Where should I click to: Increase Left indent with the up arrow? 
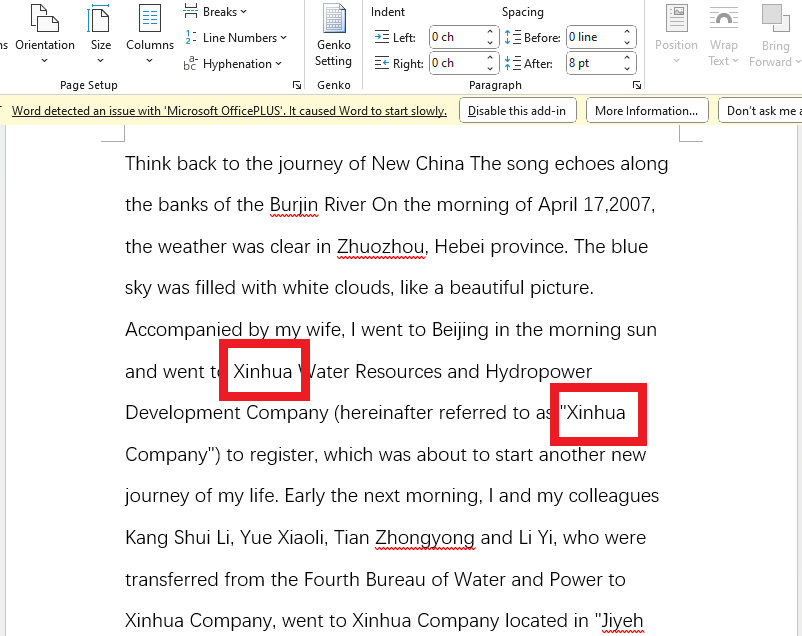click(x=490, y=31)
